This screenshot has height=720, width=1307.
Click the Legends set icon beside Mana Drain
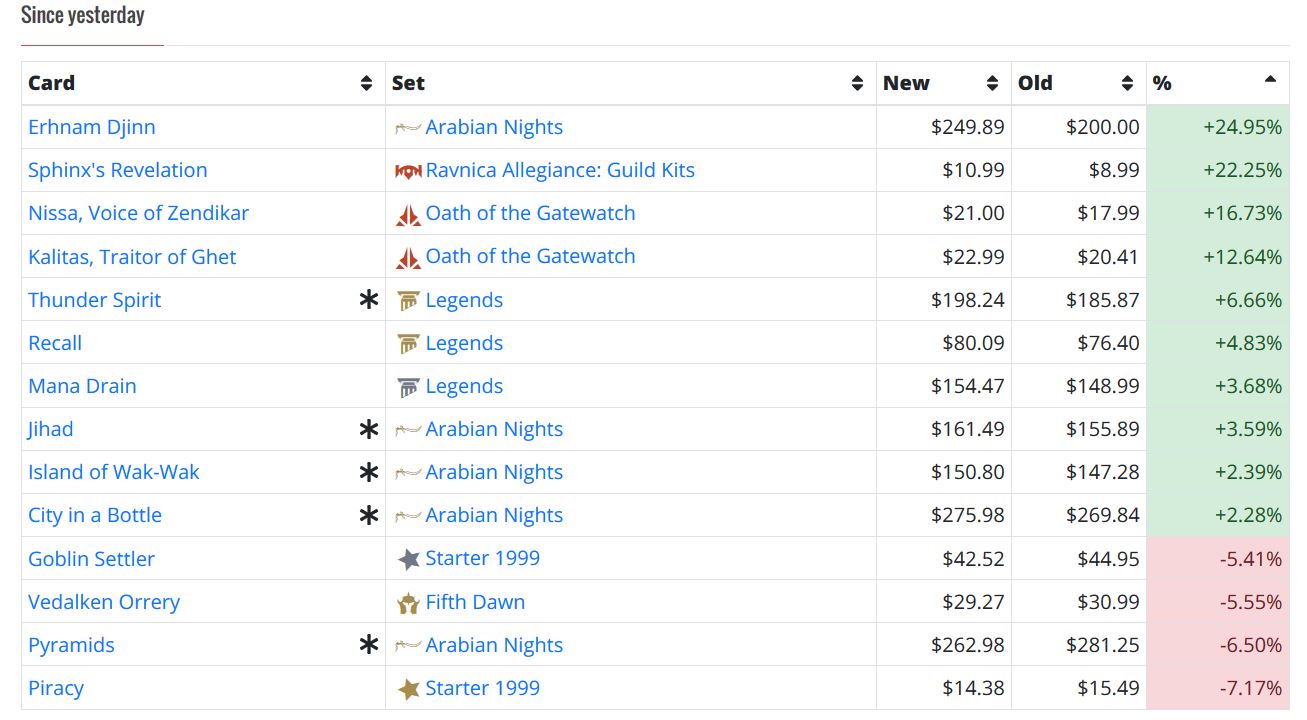408,387
